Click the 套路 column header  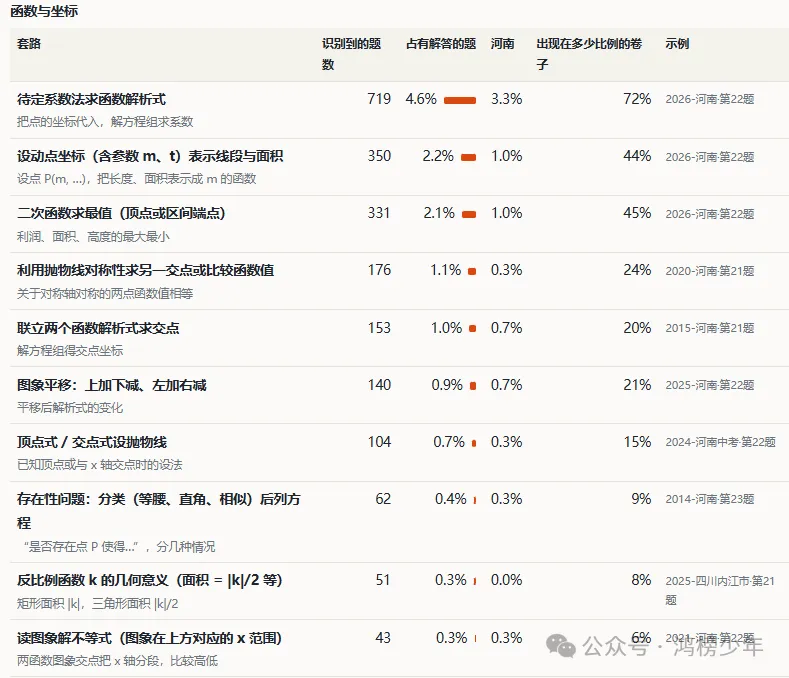(x=29, y=44)
